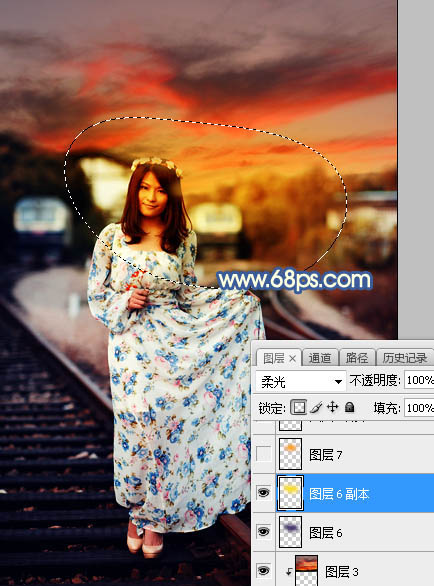Hide 图层 6 using its eye icon

coord(264,532)
